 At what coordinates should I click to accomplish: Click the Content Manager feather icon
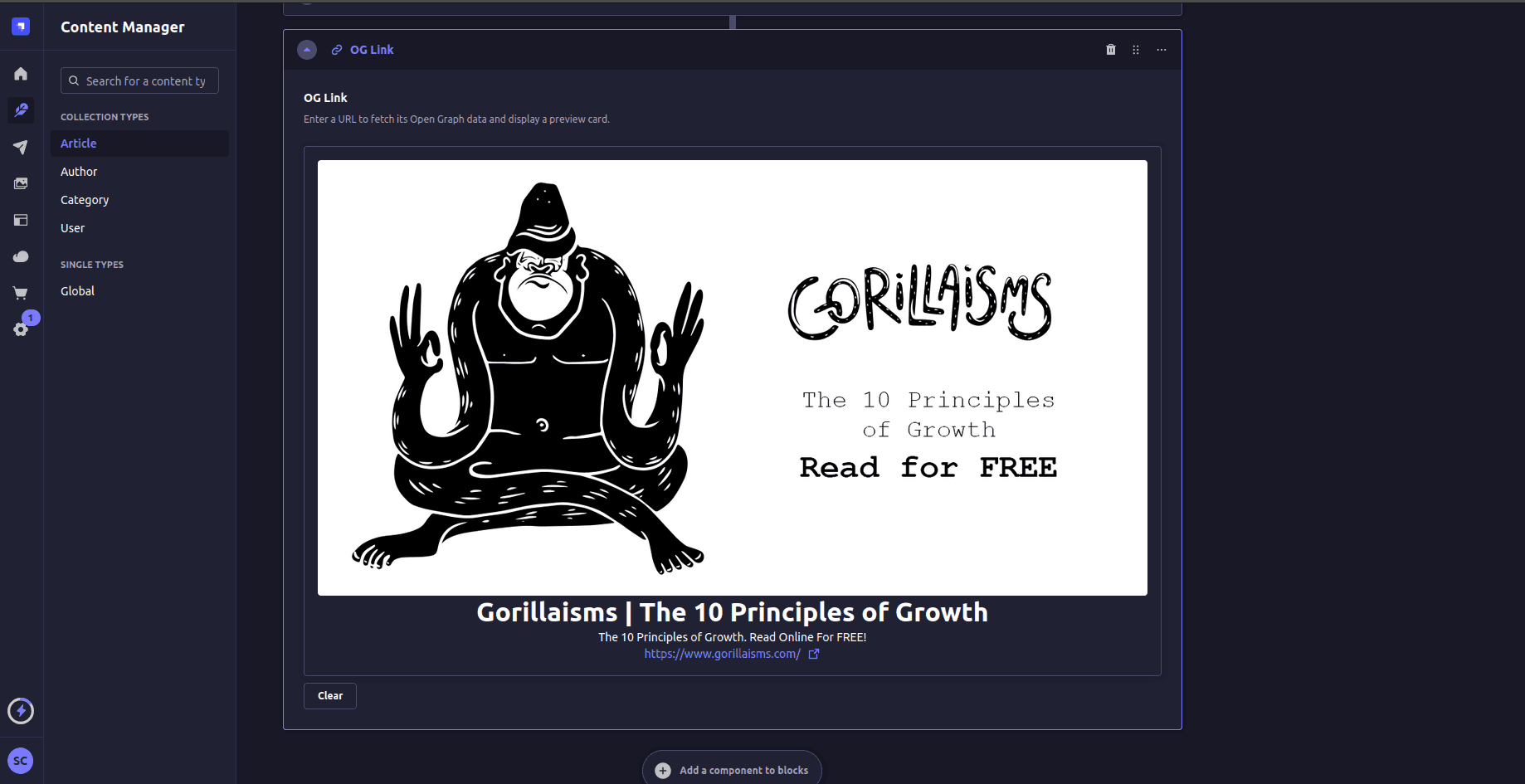tap(21, 110)
